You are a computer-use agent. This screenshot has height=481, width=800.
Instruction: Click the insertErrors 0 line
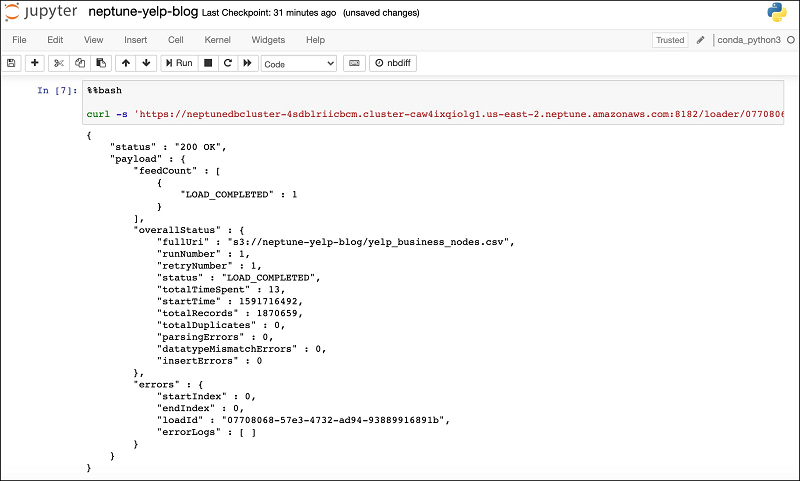(x=210, y=361)
